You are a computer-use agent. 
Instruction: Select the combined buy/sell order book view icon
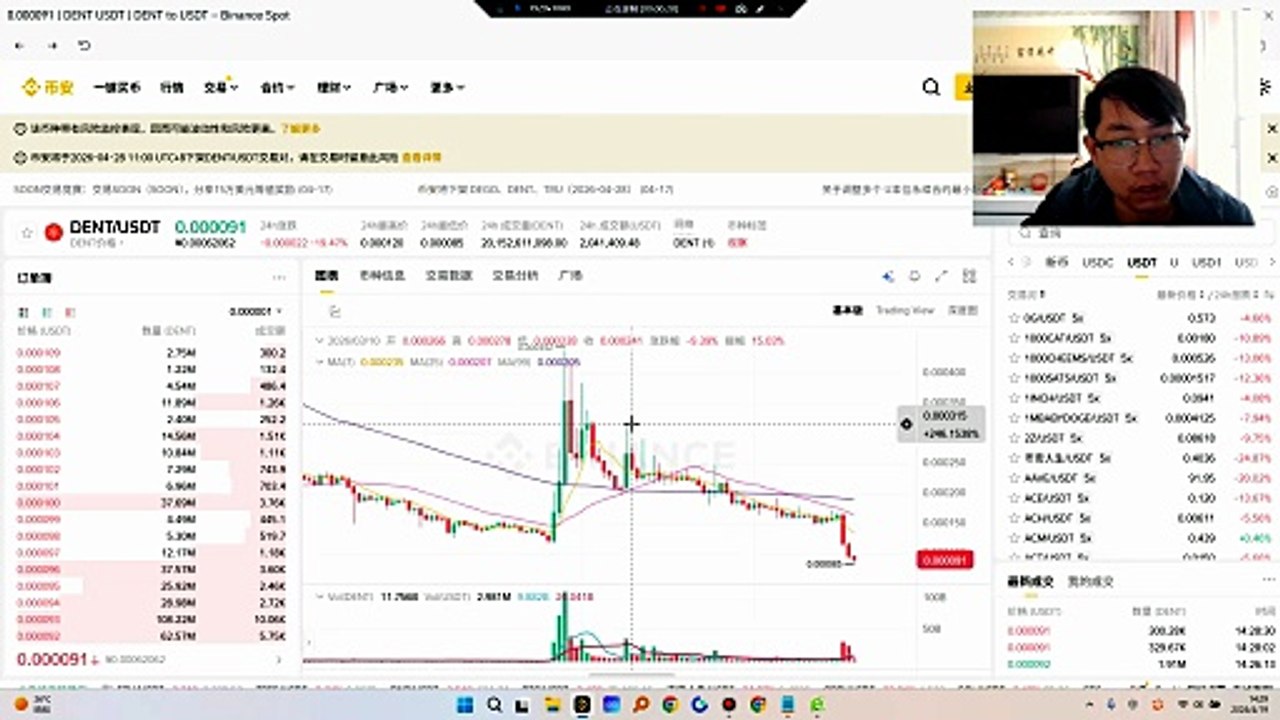coord(23,312)
